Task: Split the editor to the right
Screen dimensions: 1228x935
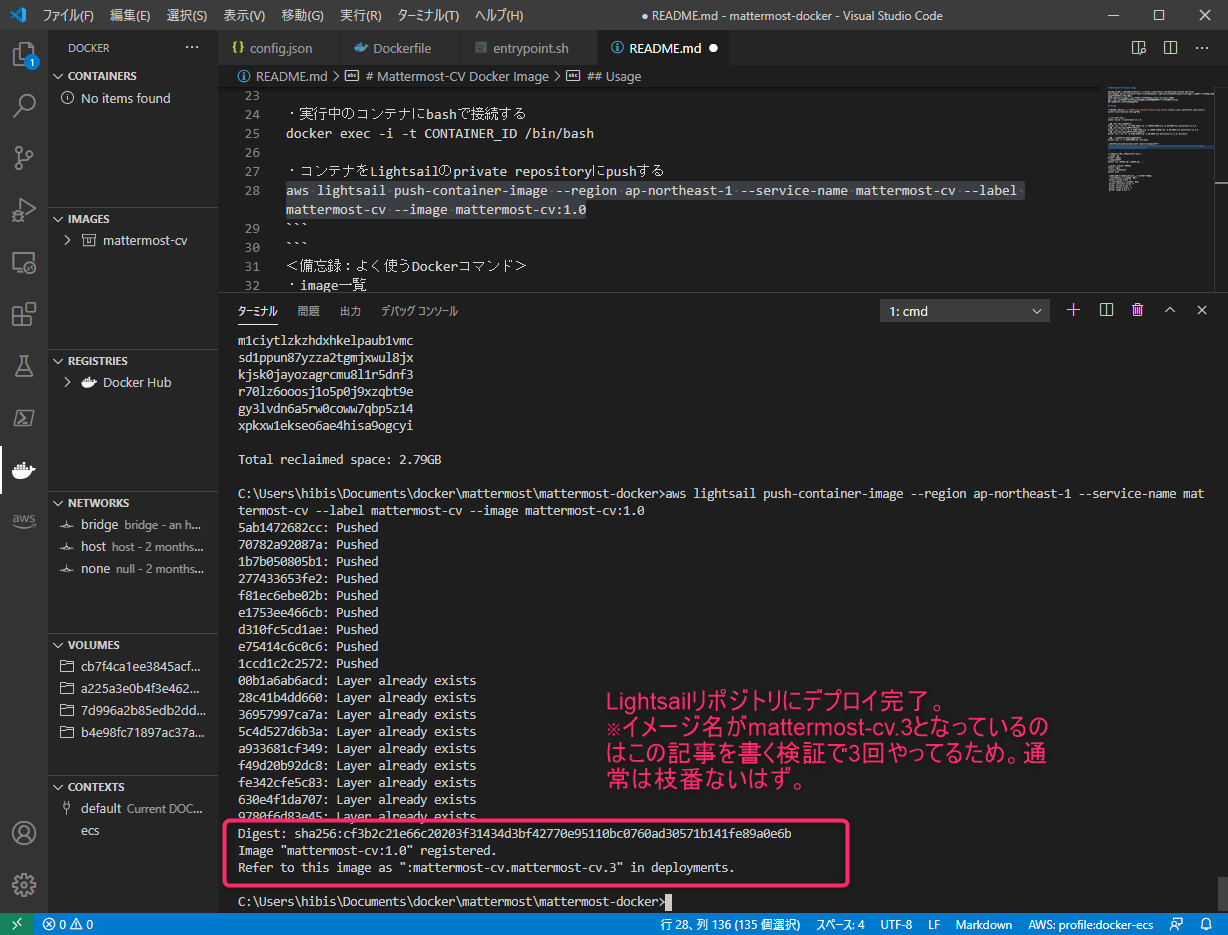Action: click(x=1170, y=48)
